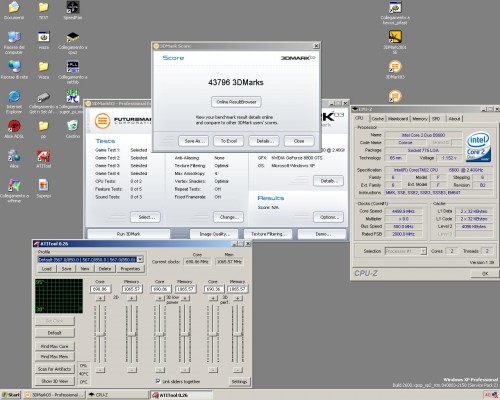The image size is (500, 400).
Task: Expand the ATITool profile dropdown
Action: pos(140,259)
